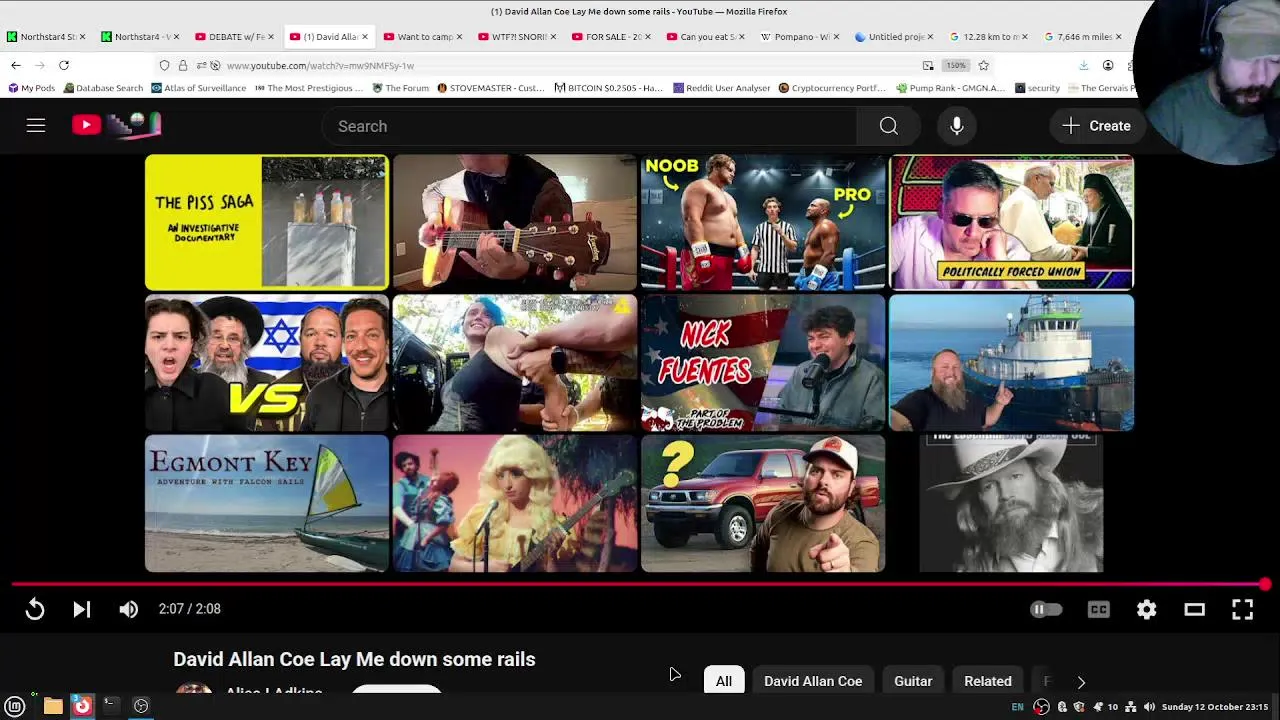Open Cryptocurrency Portfolio bookmark
1280x720 pixels.
pos(832,88)
